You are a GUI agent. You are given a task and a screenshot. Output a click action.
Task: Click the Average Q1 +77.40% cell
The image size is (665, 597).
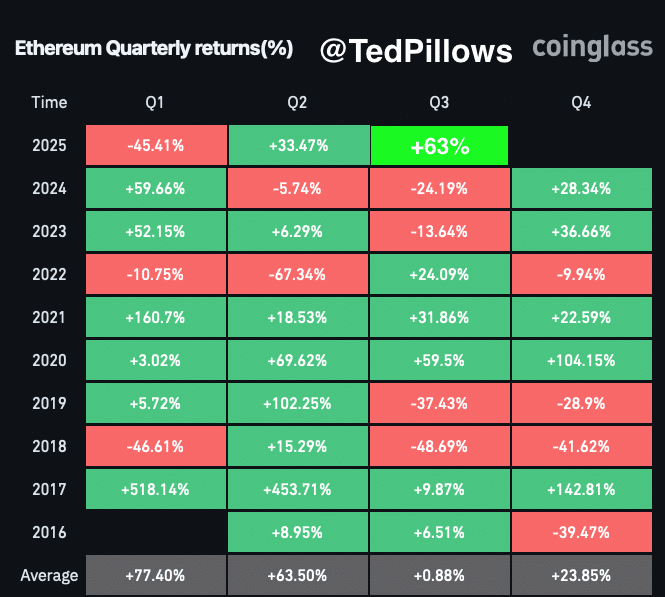point(156,575)
